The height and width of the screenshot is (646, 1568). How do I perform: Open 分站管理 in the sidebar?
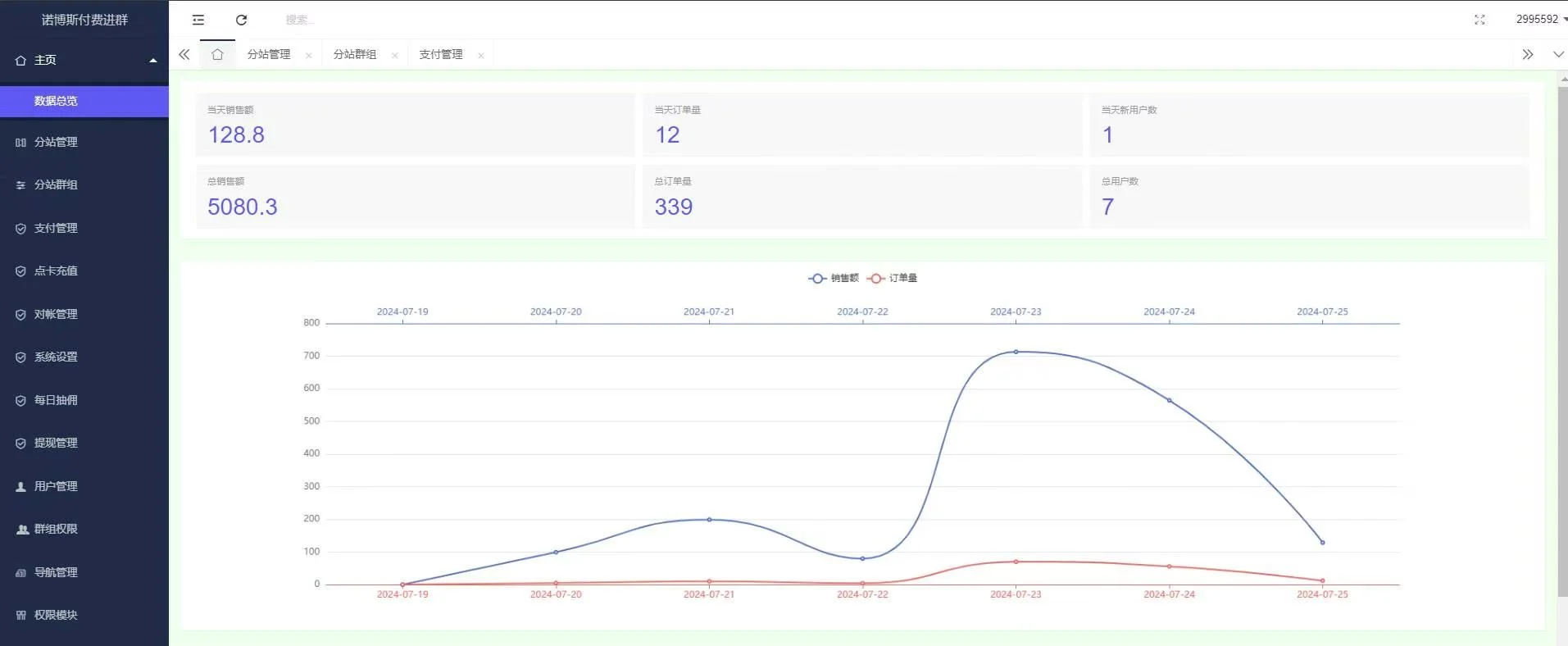tap(84, 142)
